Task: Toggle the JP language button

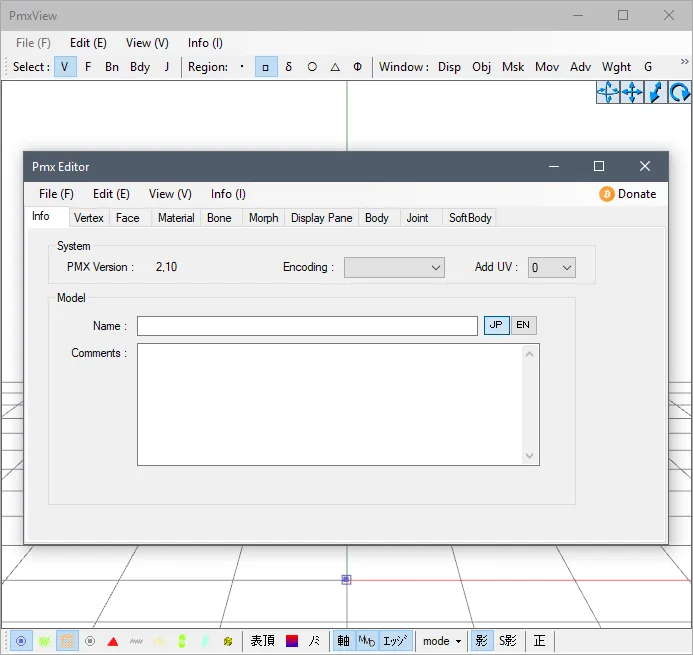Action: (496, 325)
